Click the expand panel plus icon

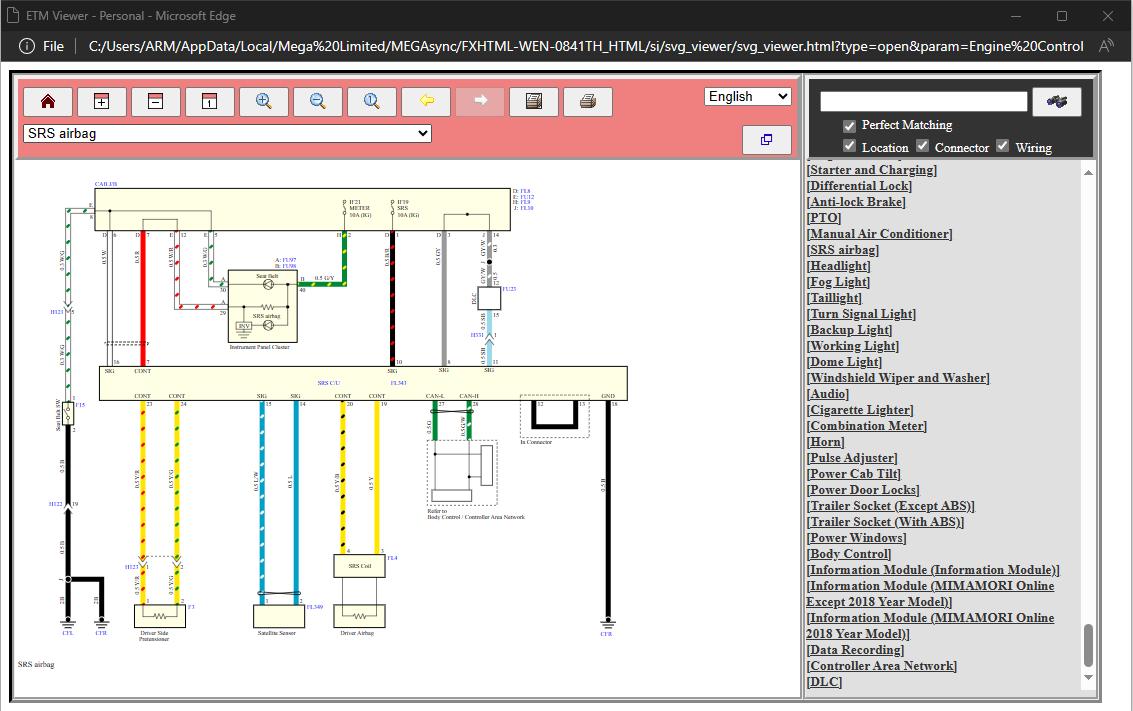[102, 102]
